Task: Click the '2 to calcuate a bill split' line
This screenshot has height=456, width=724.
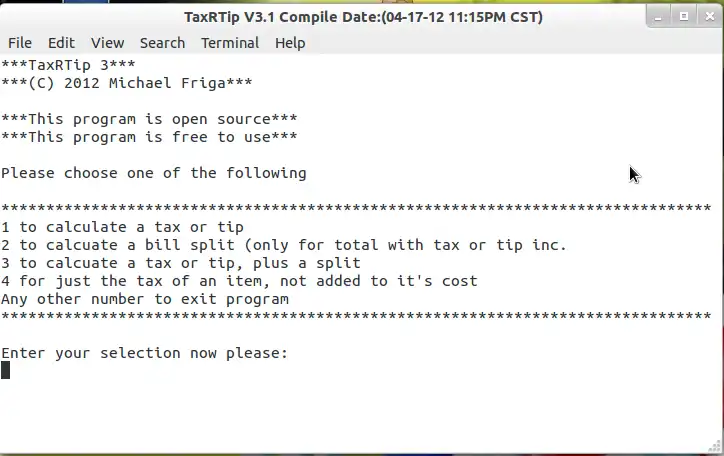Action: [283, 245]
